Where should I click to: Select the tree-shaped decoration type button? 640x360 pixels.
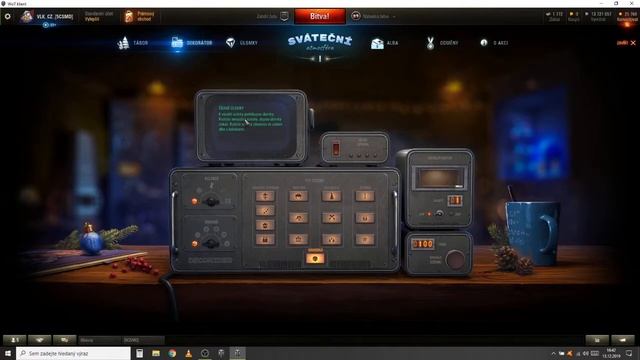tap(331, 196)
